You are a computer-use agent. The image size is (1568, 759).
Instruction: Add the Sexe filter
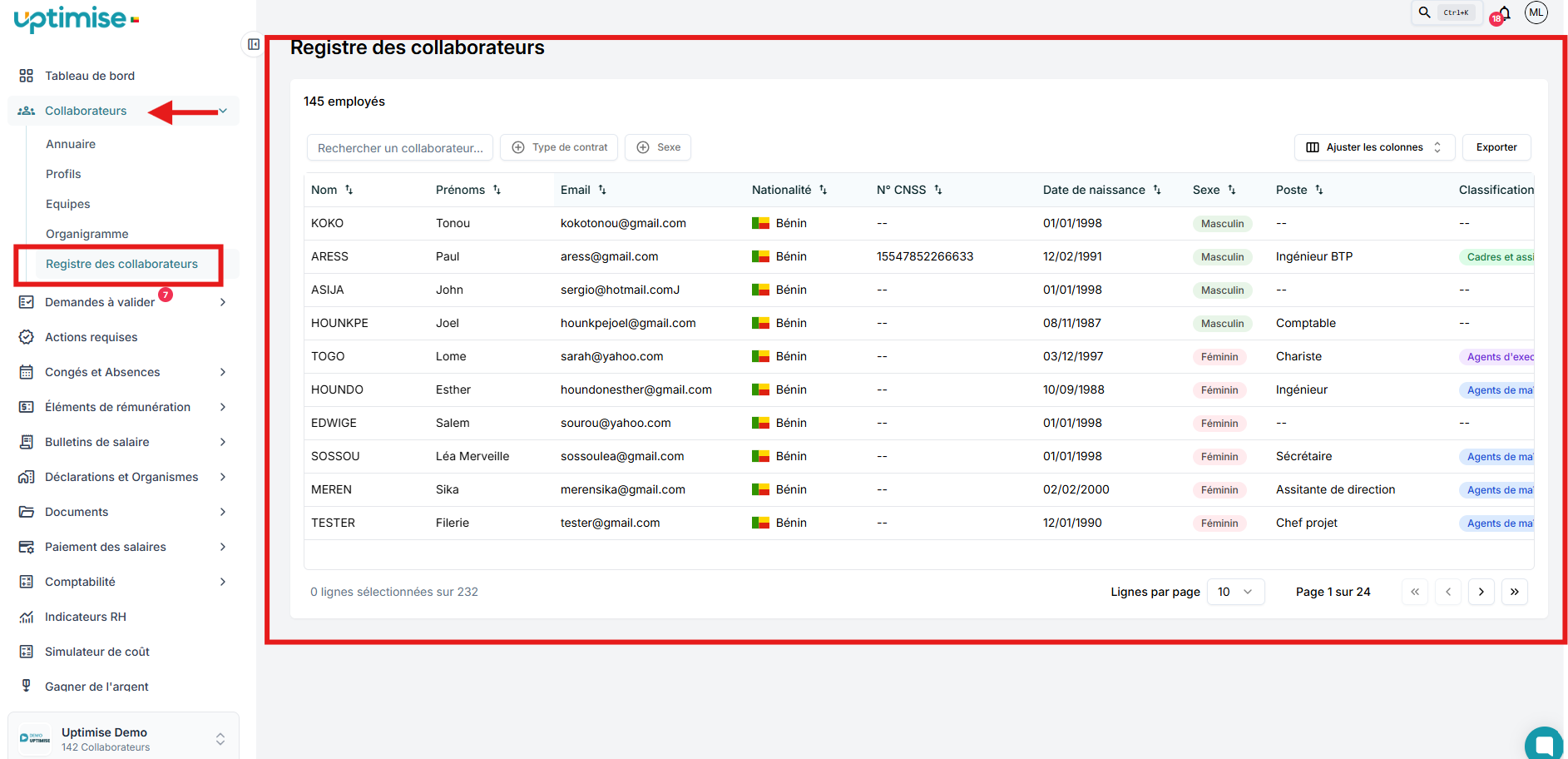[658, 147]
